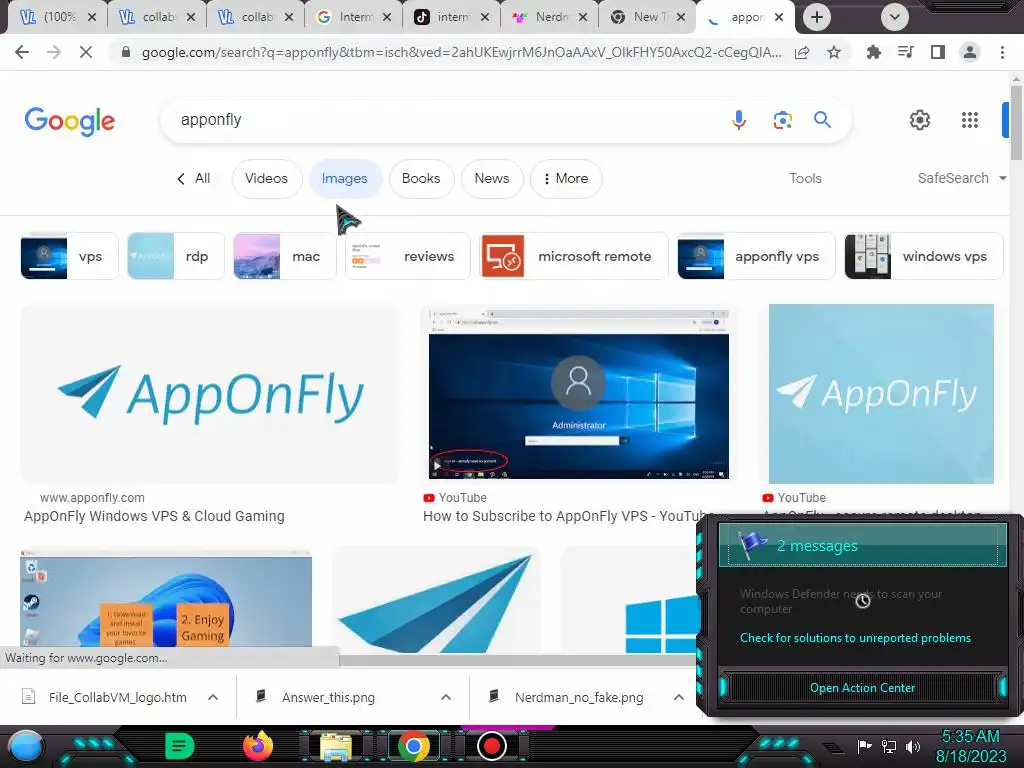Open AppOnFly Windows VPS & Cloud Gaming link
1024x768 pixels.
[x=154, y=516]
